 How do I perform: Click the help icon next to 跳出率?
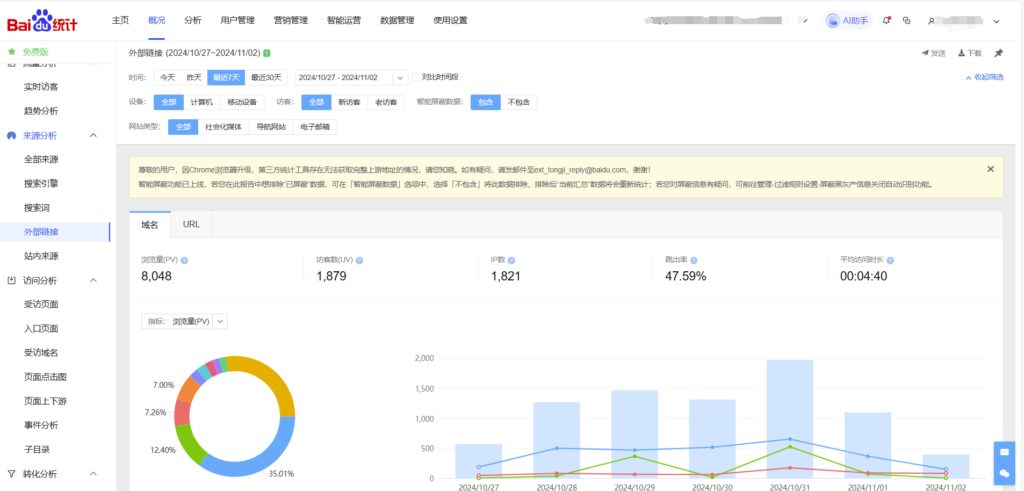[x=694, y=261]
